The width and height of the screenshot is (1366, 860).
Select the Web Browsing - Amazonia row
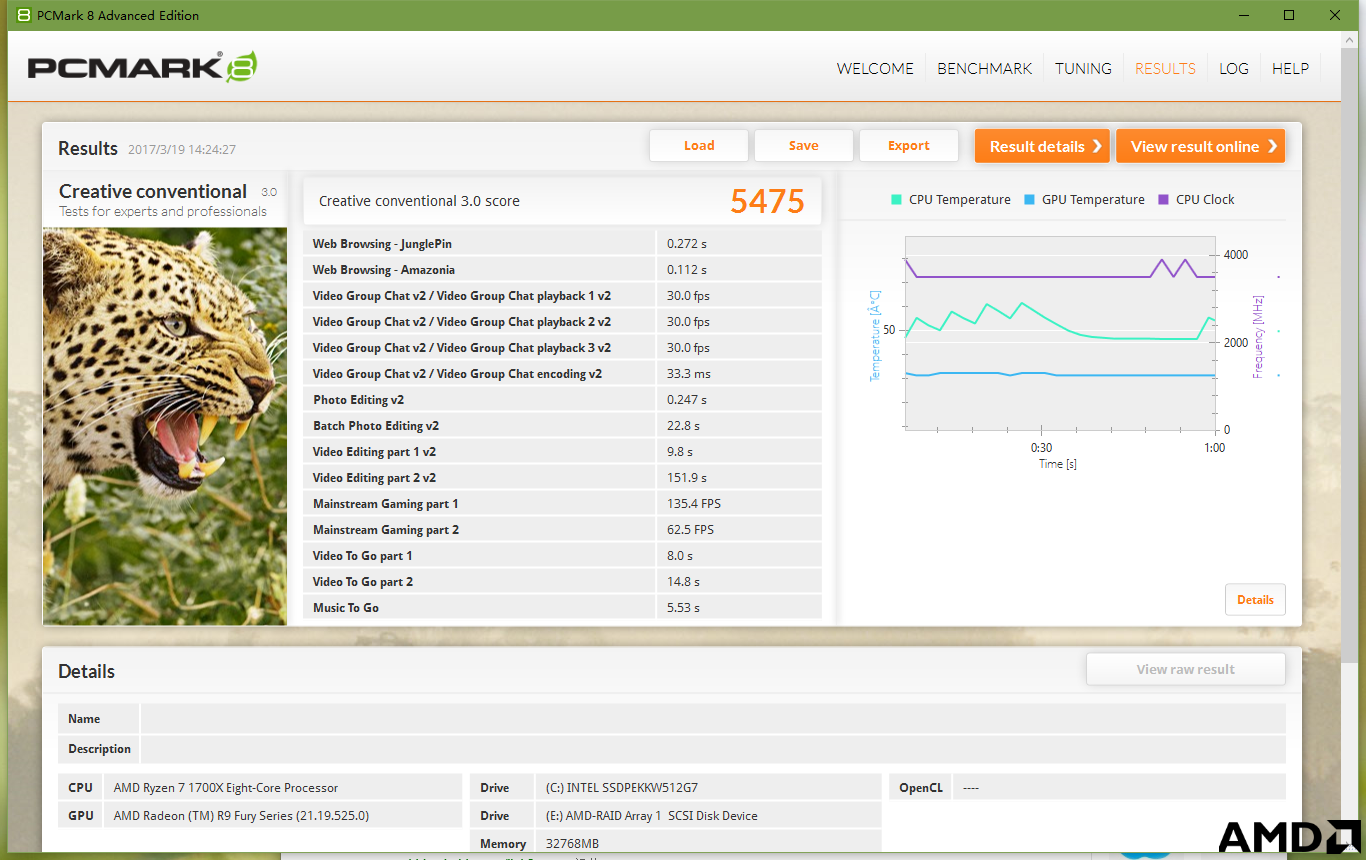click(562, 270)
